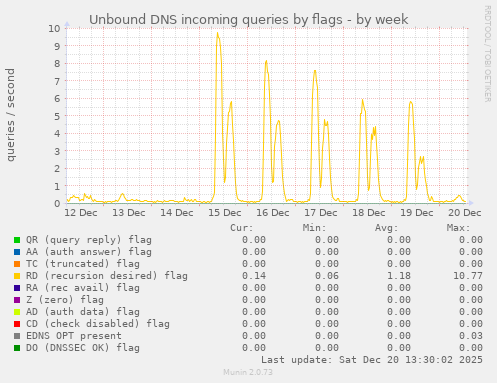The height and width of the screenshot is (383, 497).
Task: Click the 16 Dec peak near 8
Action: (266, 61)
